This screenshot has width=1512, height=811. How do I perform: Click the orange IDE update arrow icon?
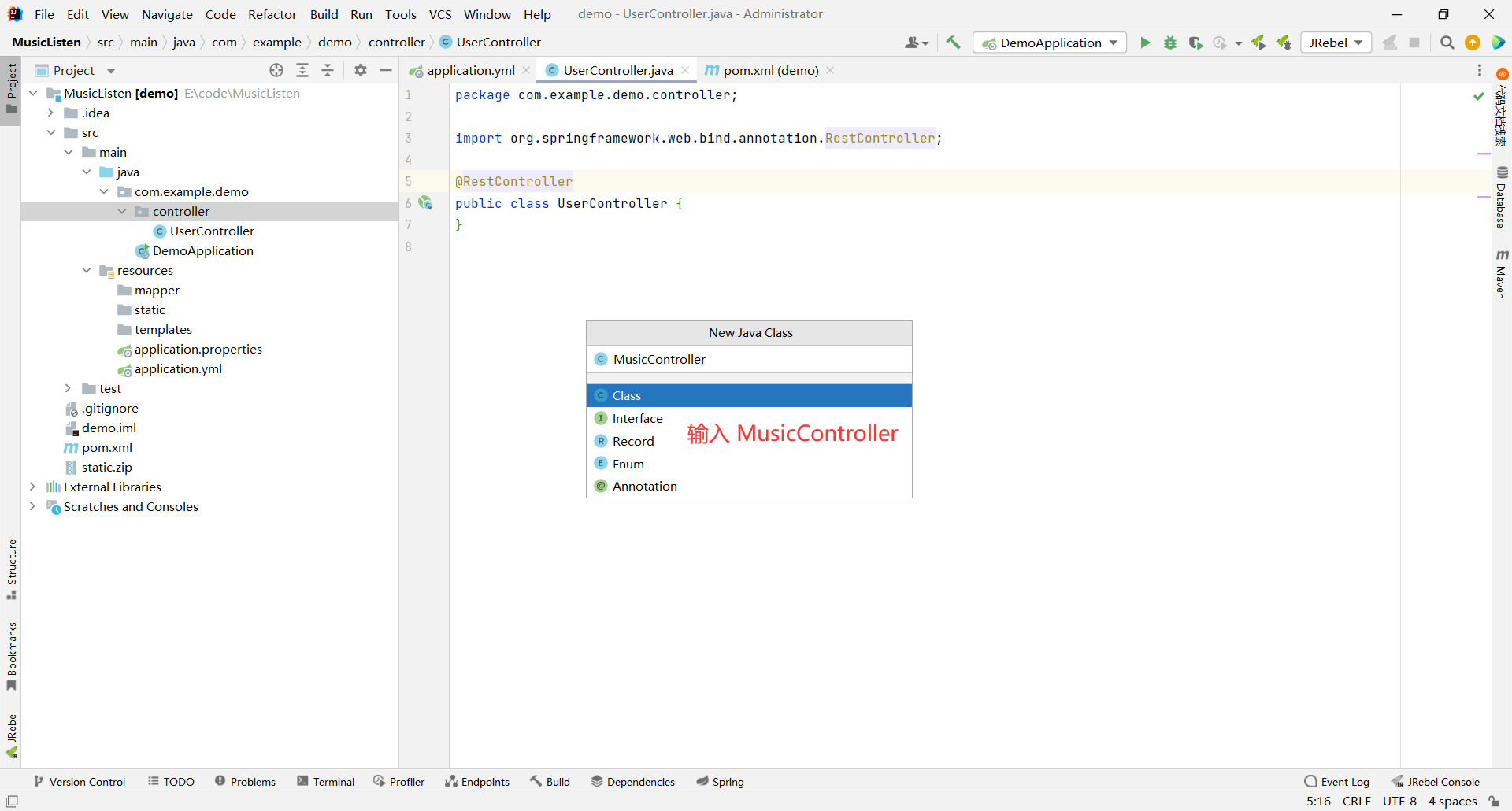coord(1473,43)
